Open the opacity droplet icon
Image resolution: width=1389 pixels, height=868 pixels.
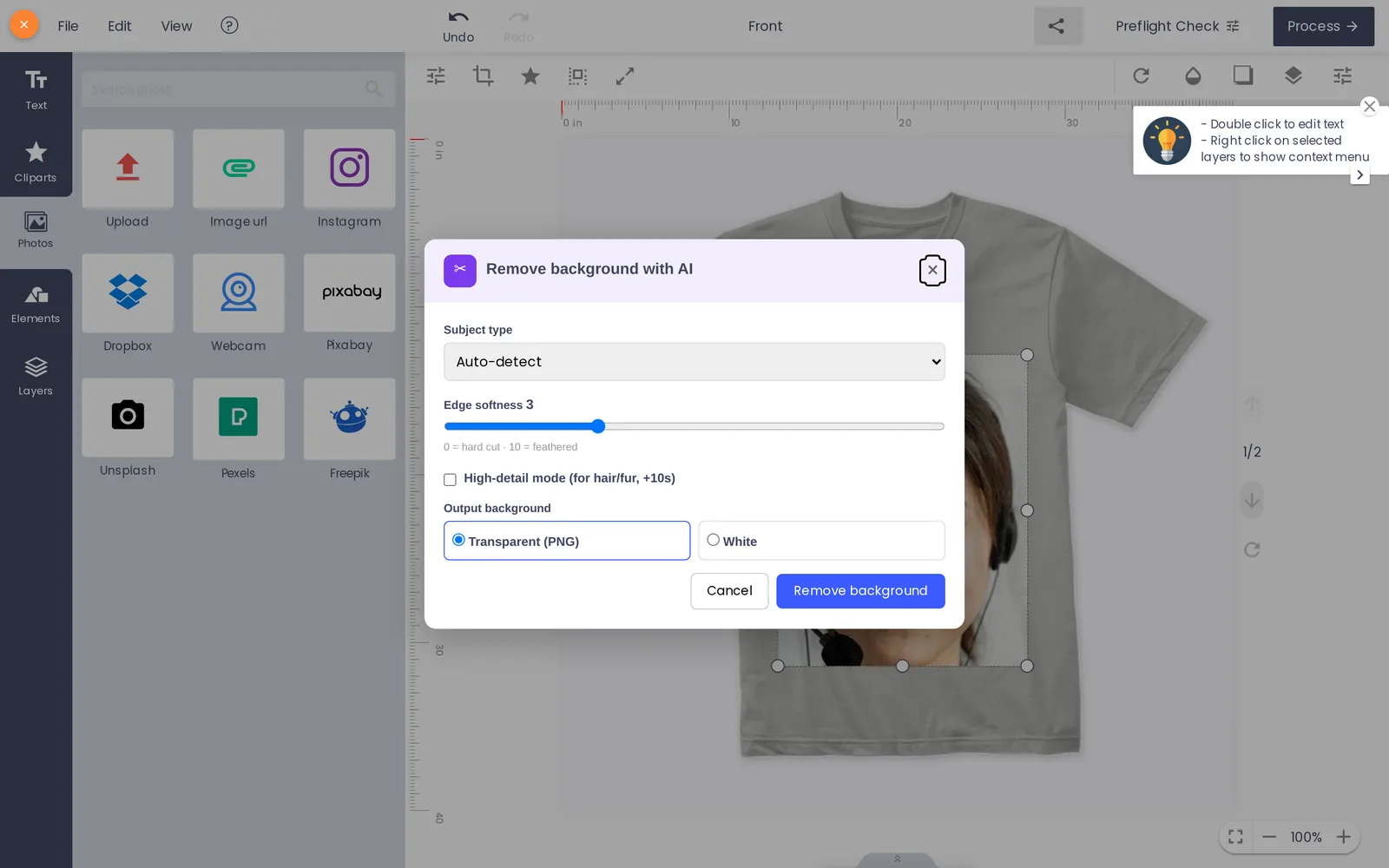click(x=1193, y=76)
